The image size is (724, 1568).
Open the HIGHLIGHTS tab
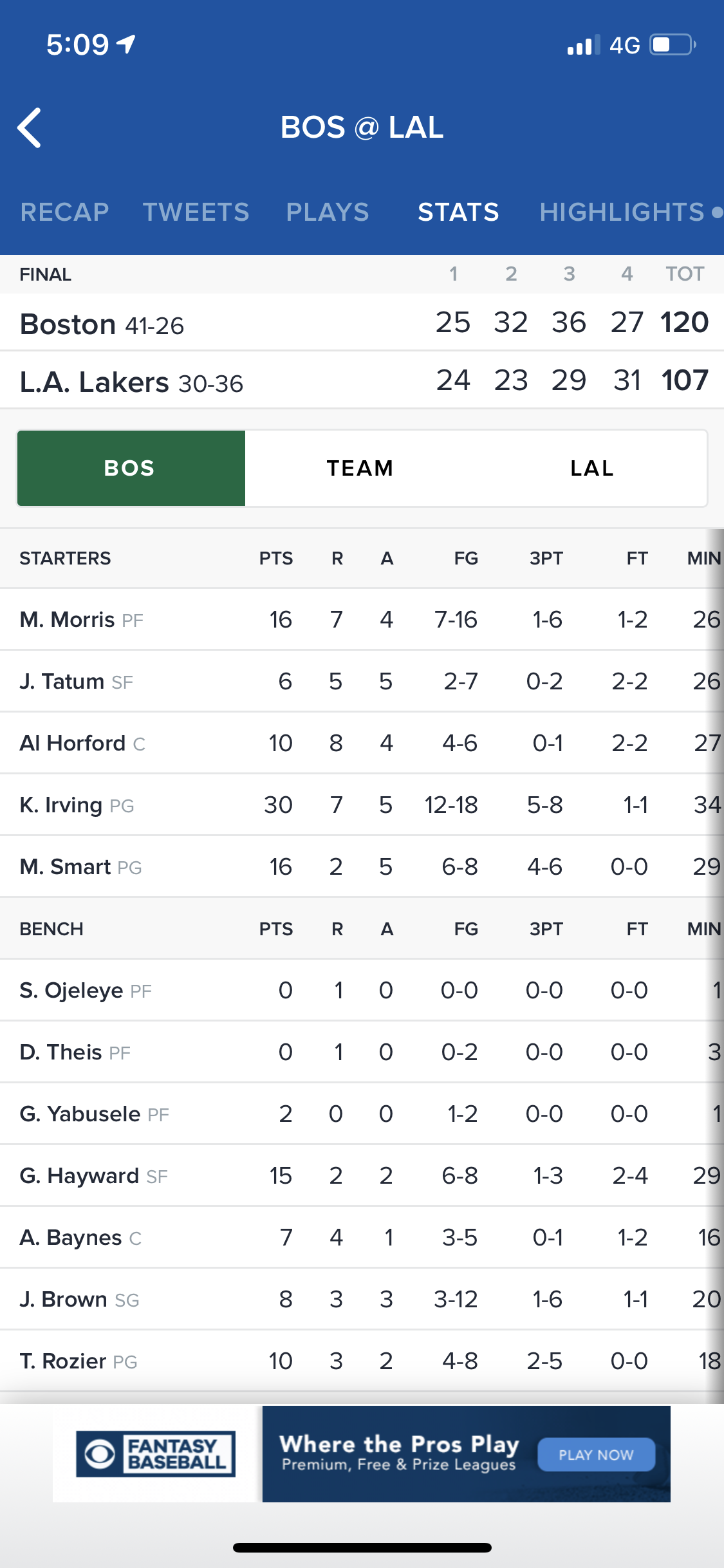(622, 212)
